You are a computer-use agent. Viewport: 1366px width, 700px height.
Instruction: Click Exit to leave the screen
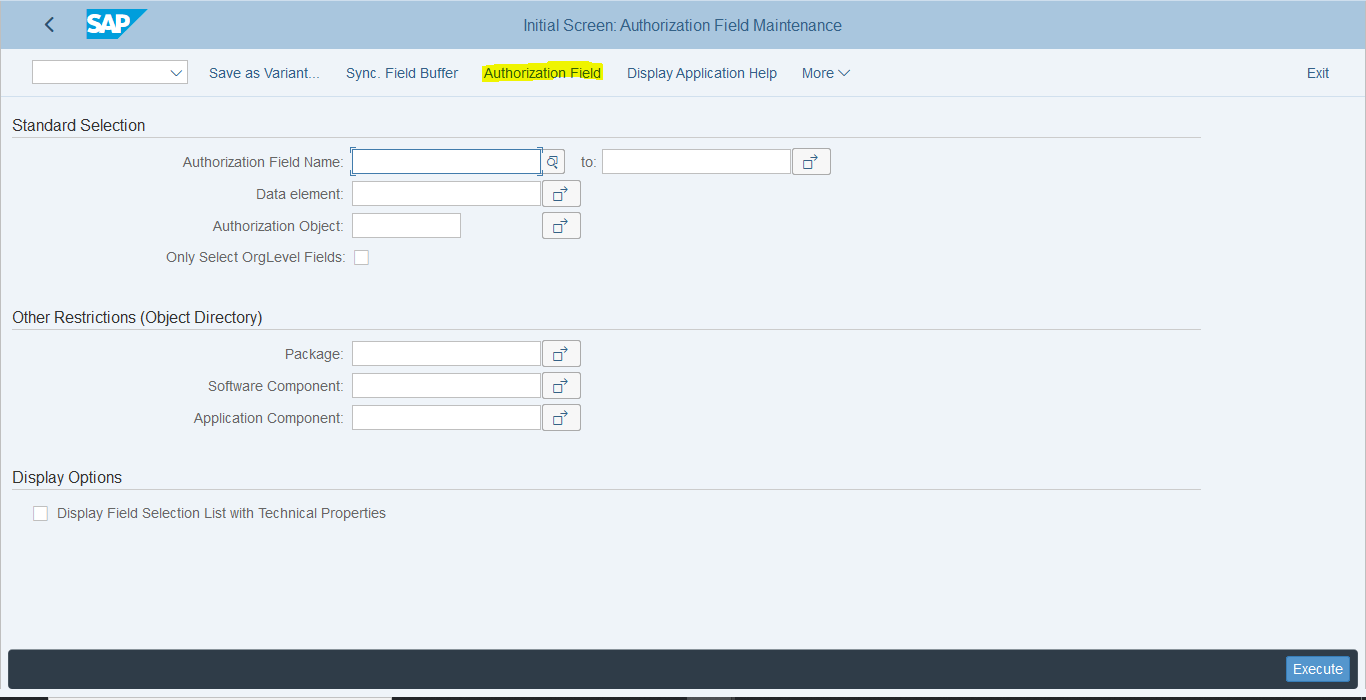(x=1317, y=72)
